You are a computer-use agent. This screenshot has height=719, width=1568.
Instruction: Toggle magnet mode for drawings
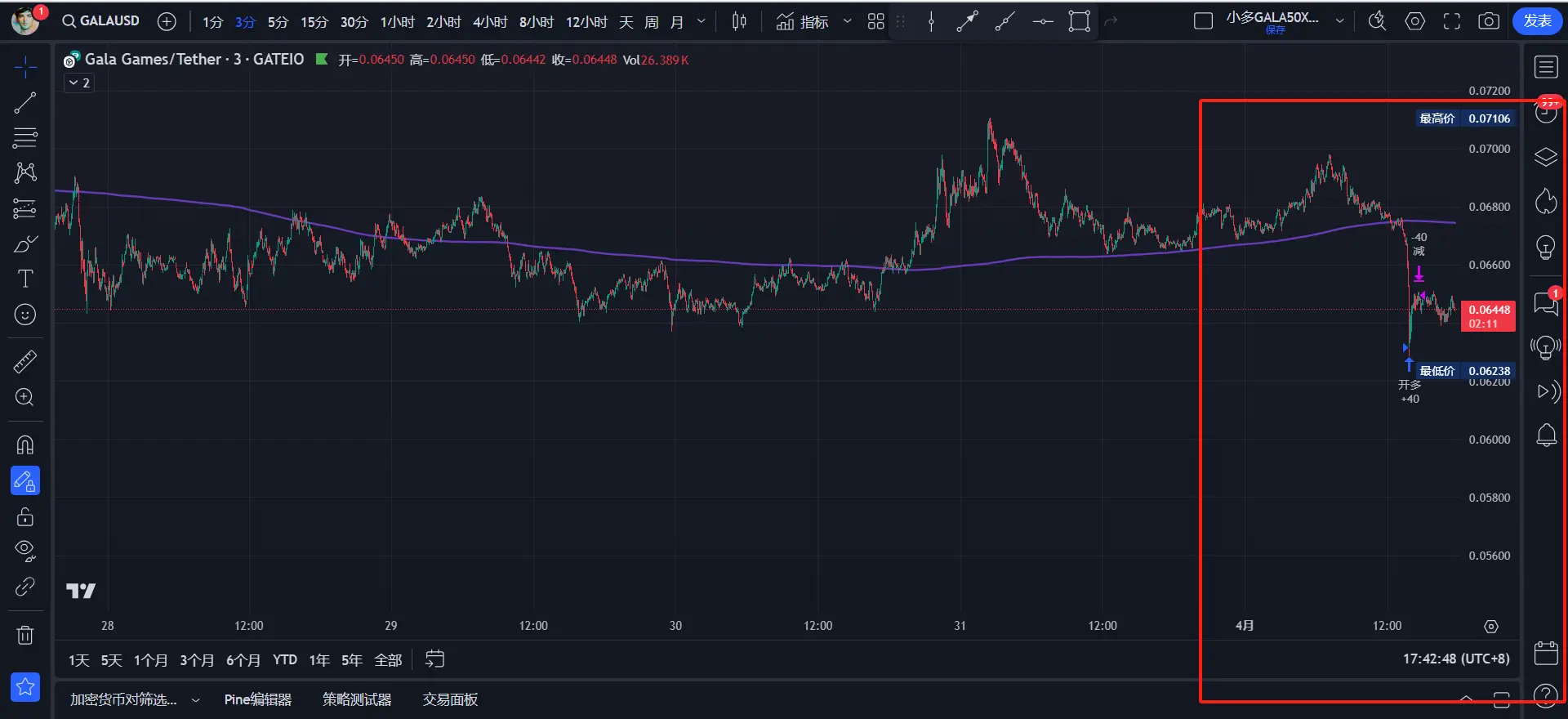pos(25,445)
